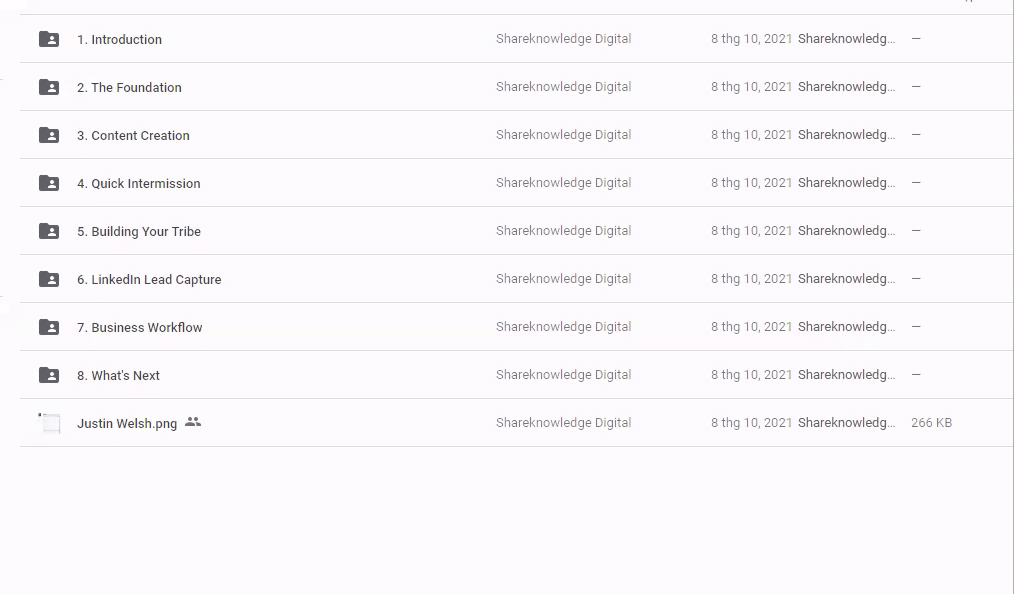Click the owner Shareknowledge Digital on The Foundation row
This screenshot has height=594, width=1014.
(563, 87)
